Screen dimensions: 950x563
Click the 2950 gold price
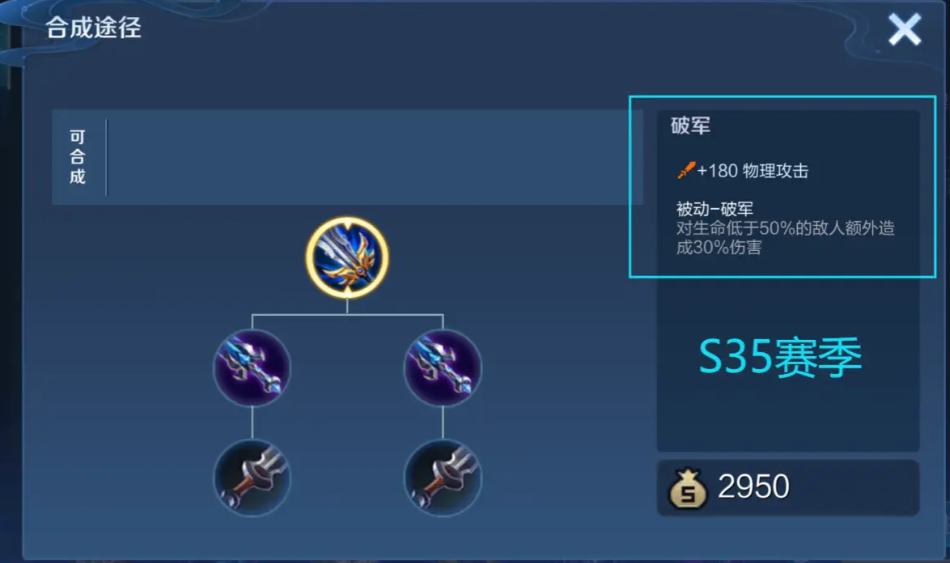(754, 487)
